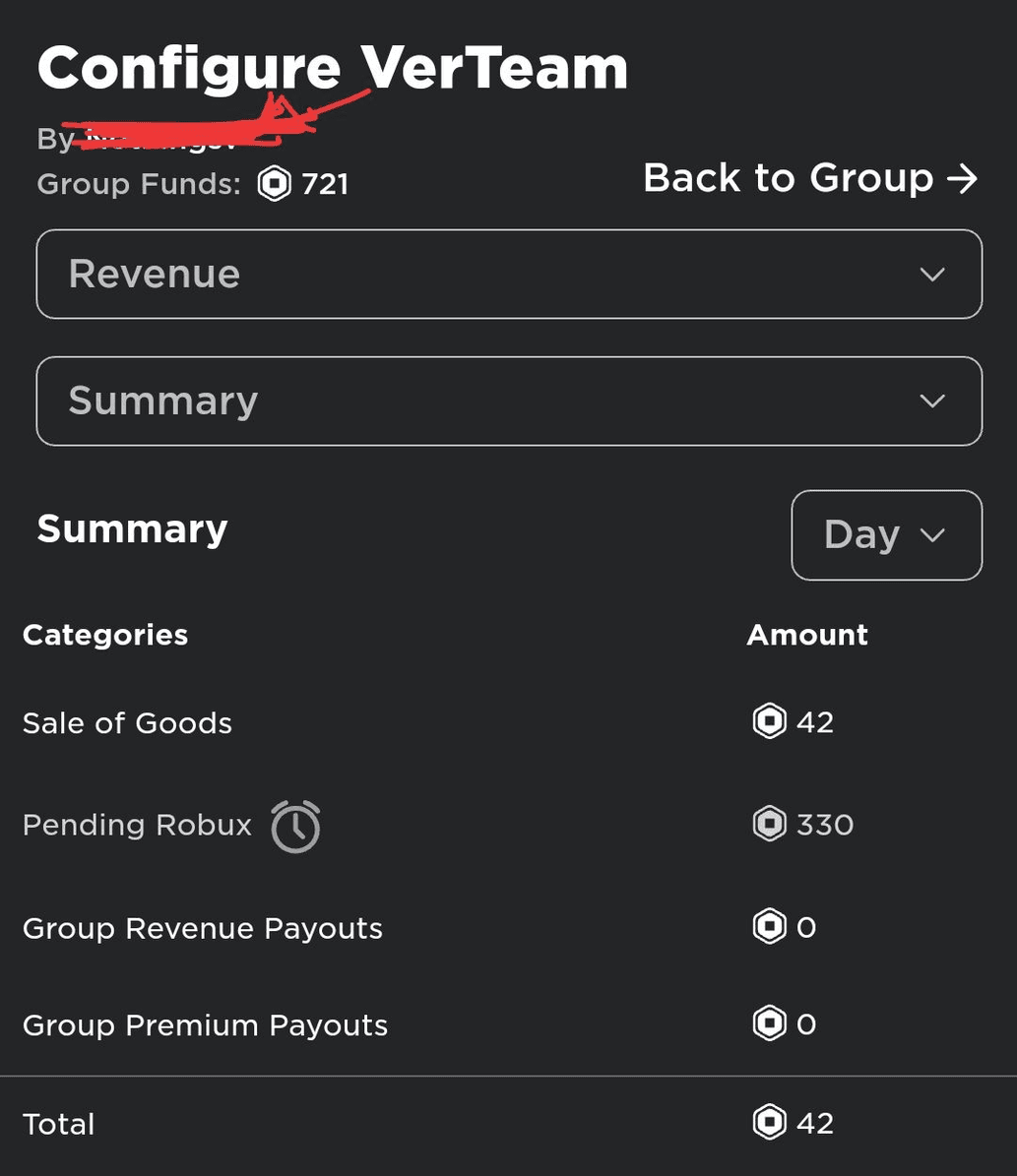Select the Pending Robux category label
Screen dimensions: 1017x1176
pos(138,825)
